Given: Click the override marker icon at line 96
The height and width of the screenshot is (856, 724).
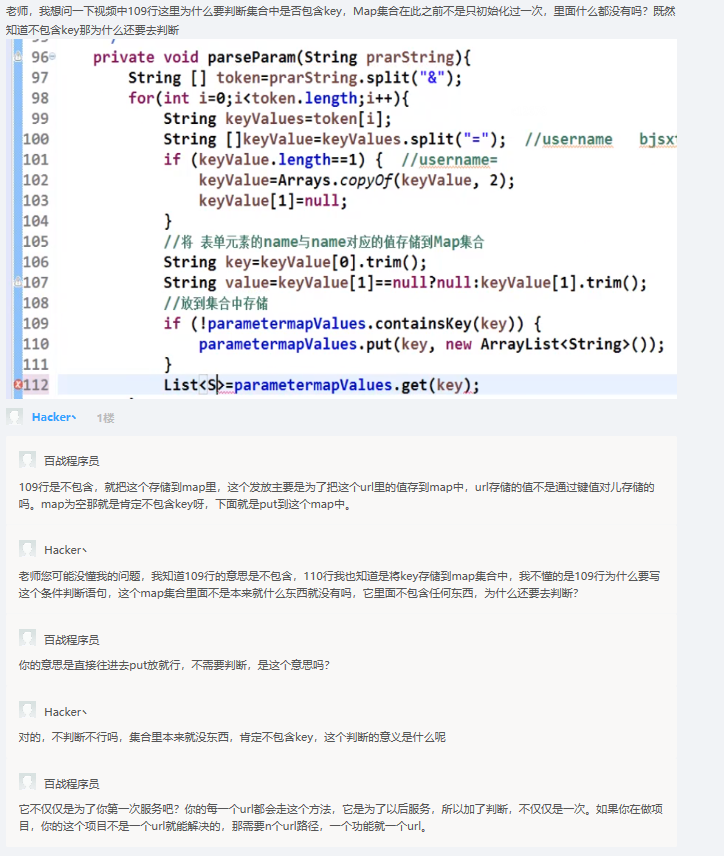Looking at the screenshot, I should tap(18, 56).
